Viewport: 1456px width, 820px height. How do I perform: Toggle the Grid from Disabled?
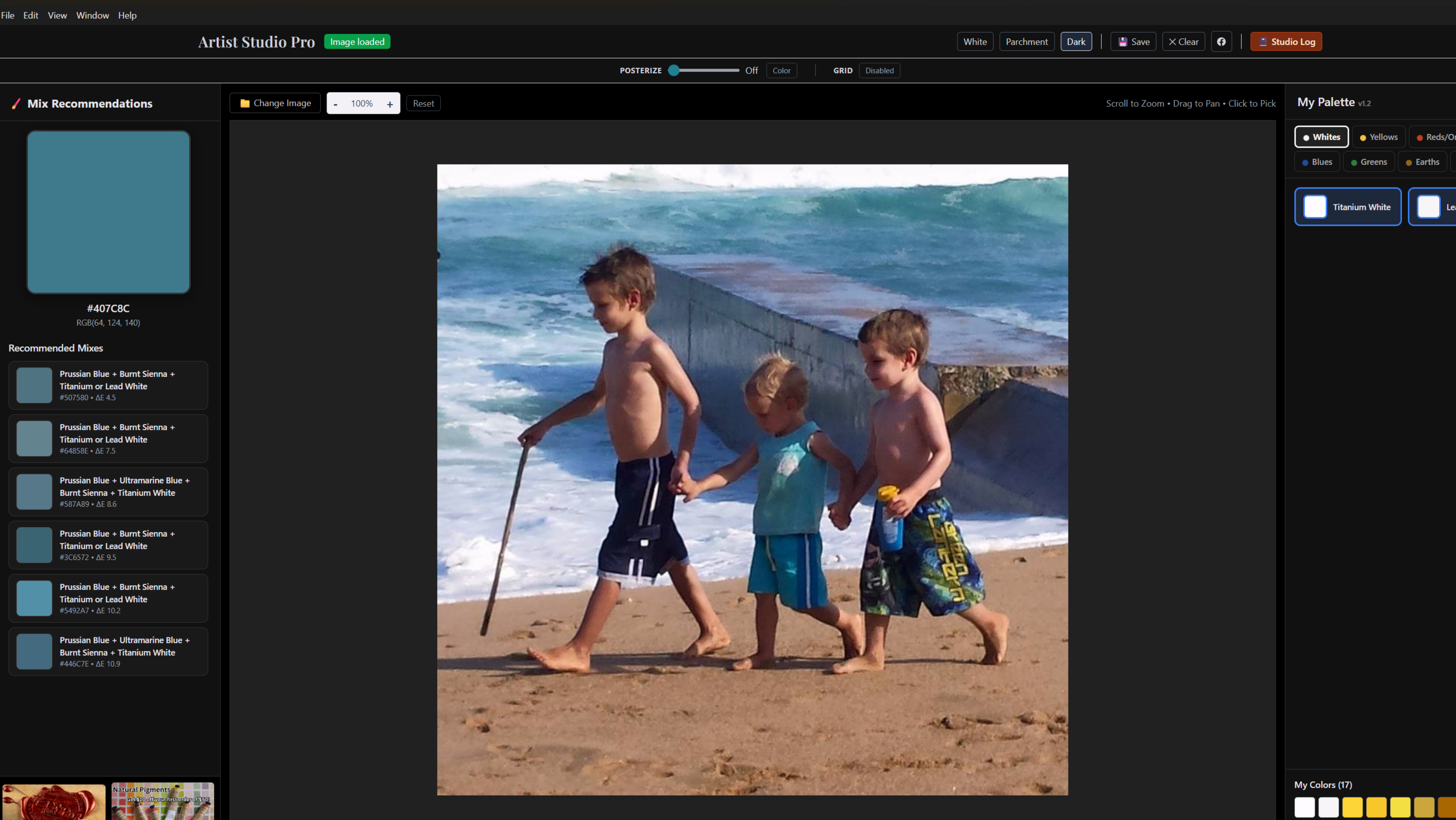point(879,70)
